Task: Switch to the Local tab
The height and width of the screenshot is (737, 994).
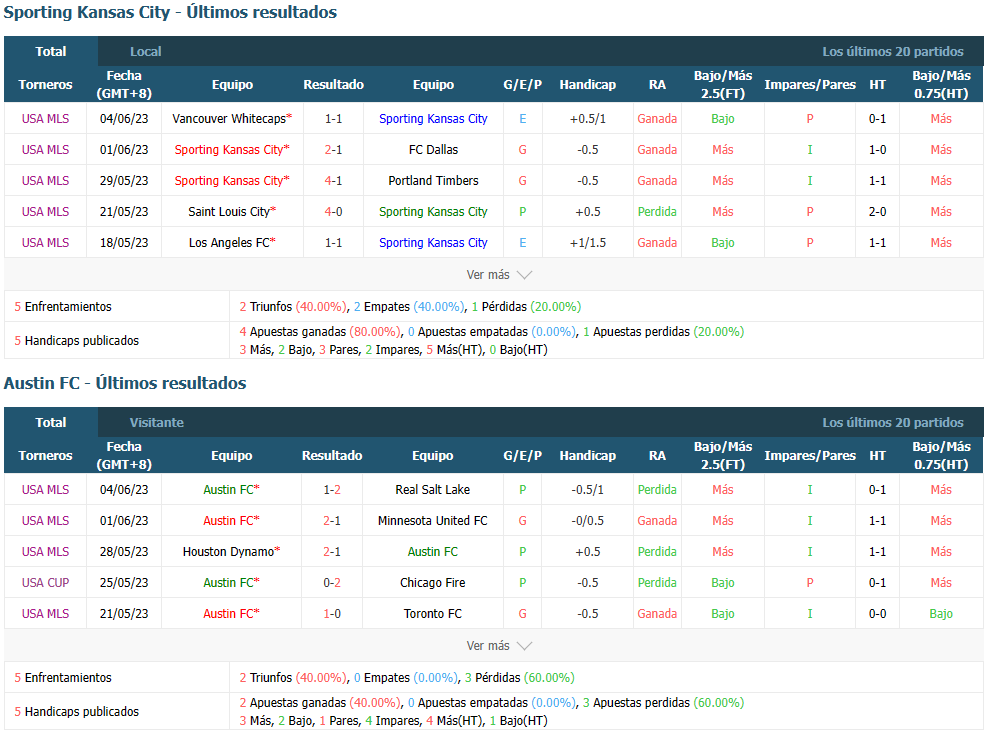Action: [146, 51]
